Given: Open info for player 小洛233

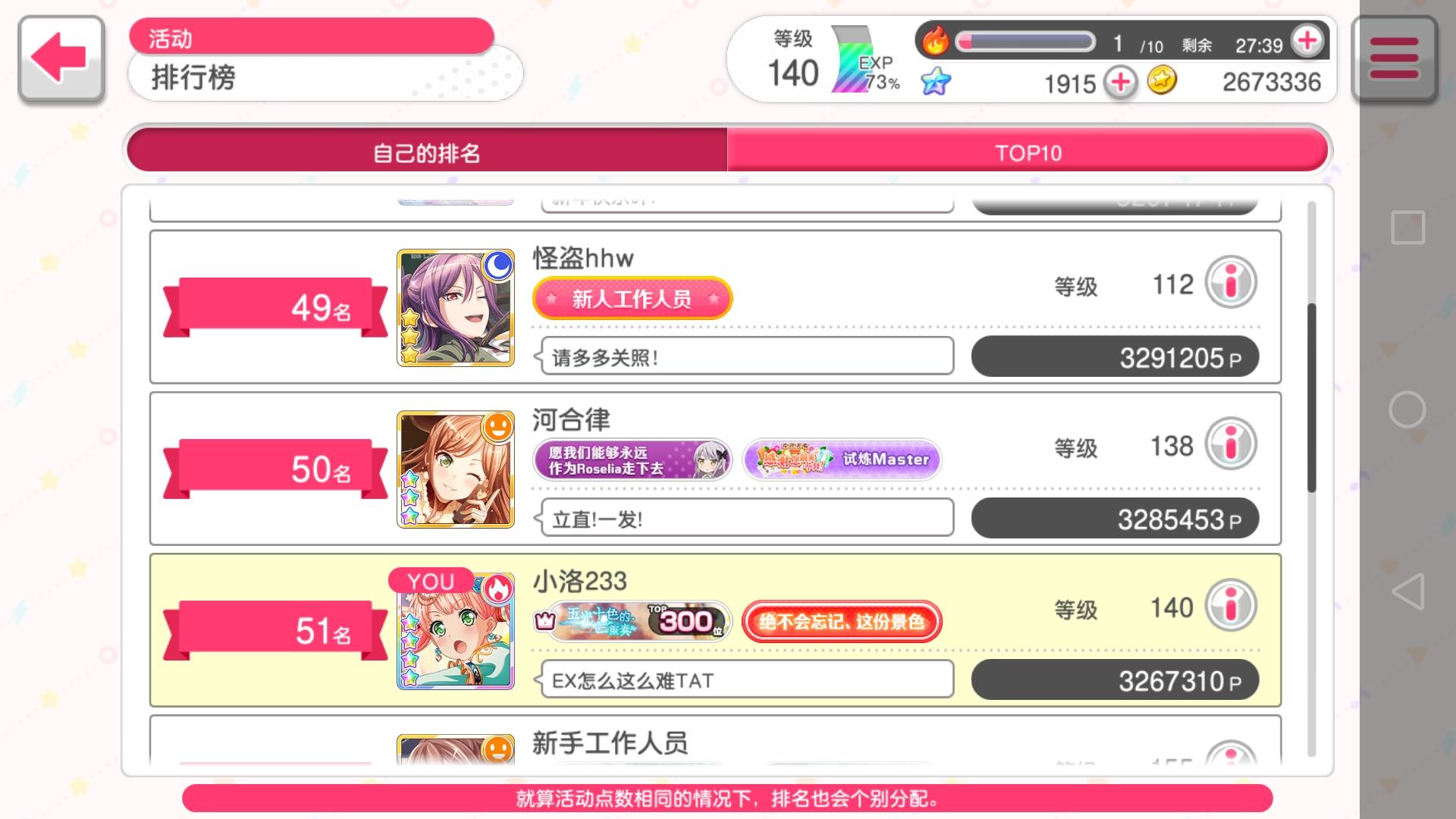Looking at the screenshot, I should tap(1231, 605).
